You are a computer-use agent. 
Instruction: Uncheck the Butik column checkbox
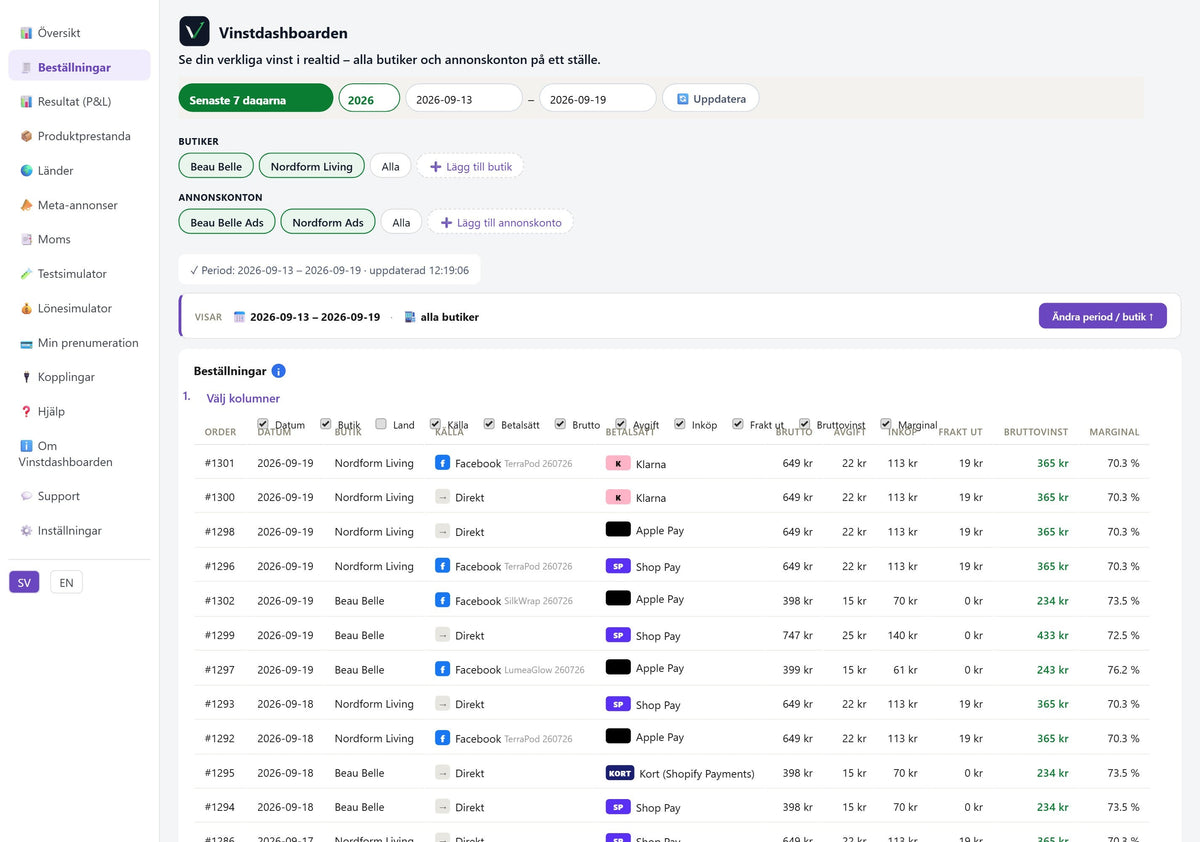pyautogui.click(x=326, y=424)
